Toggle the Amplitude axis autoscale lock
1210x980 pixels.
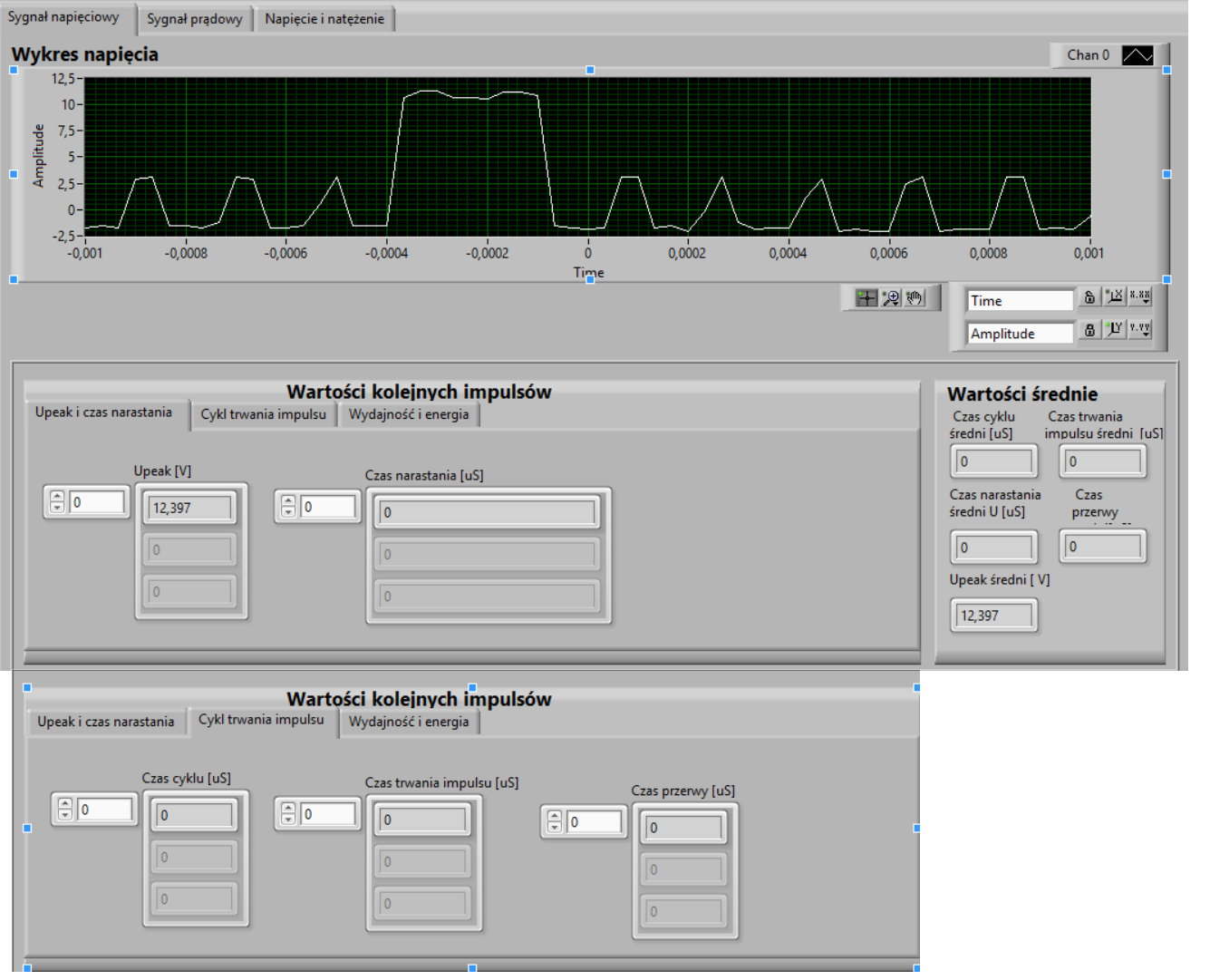pos(1089,329)
